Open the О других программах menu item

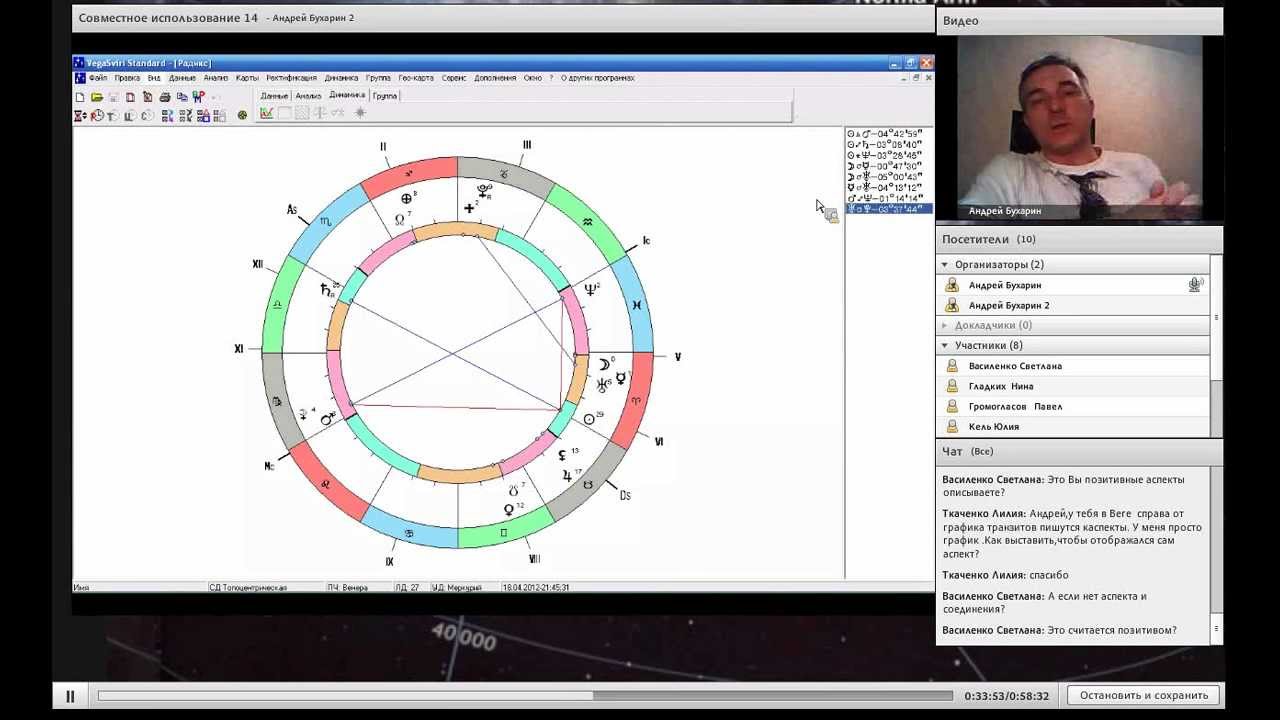coord(597,78)
